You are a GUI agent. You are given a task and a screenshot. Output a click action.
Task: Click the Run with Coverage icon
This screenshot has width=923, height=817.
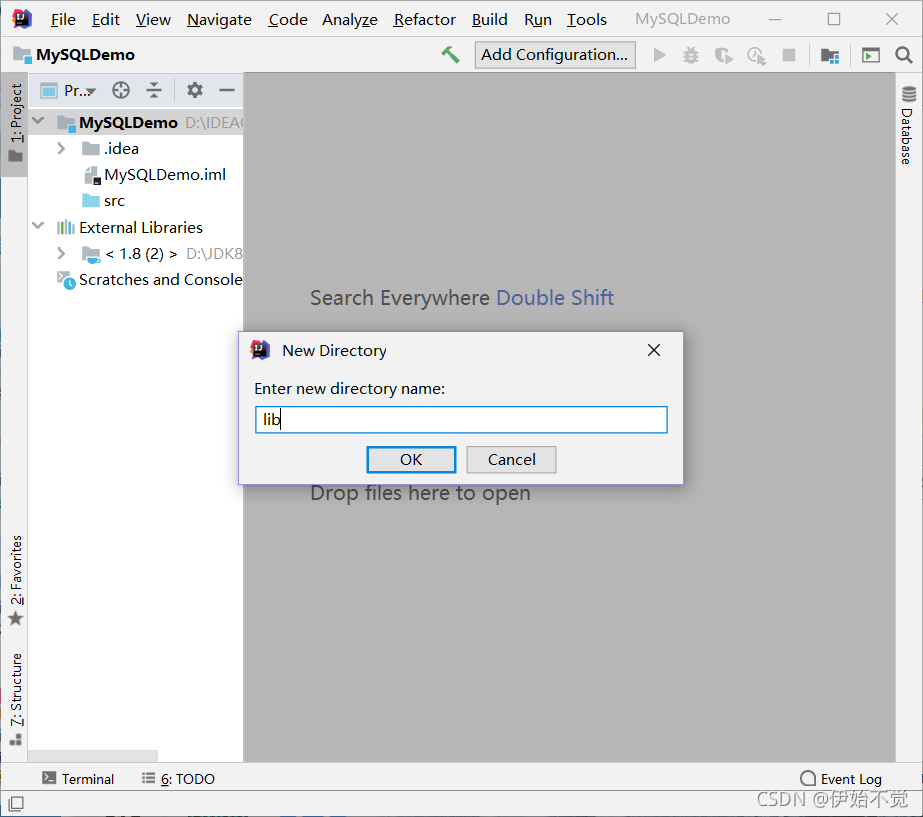click(723, 56)
